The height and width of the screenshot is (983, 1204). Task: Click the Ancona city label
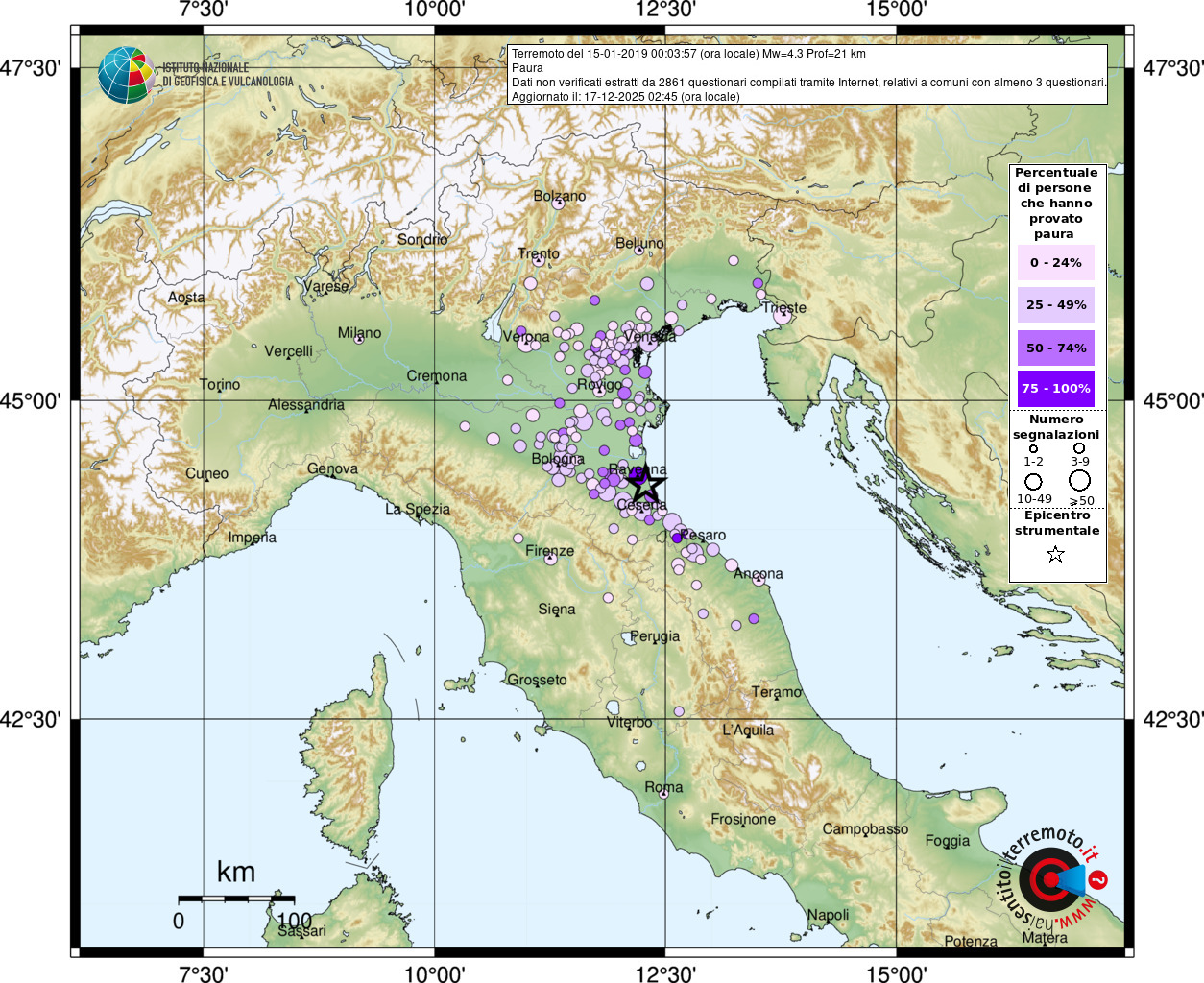(759, 573)
